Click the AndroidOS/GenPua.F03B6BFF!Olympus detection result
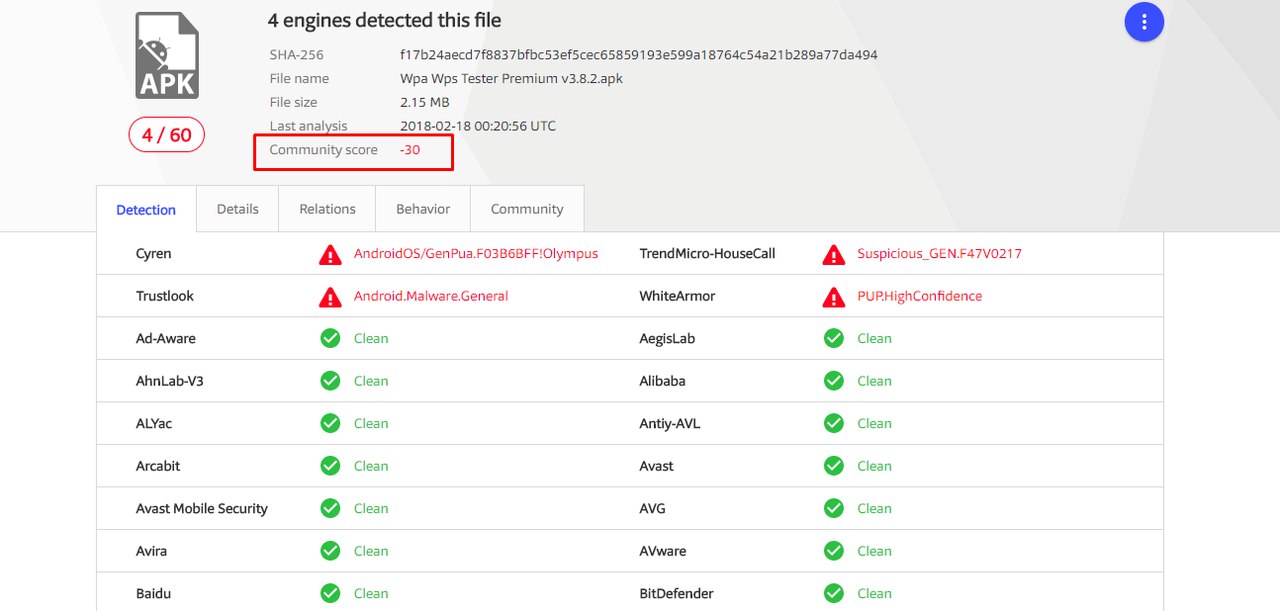The image size is (1280, 611). tap(476, 254)
